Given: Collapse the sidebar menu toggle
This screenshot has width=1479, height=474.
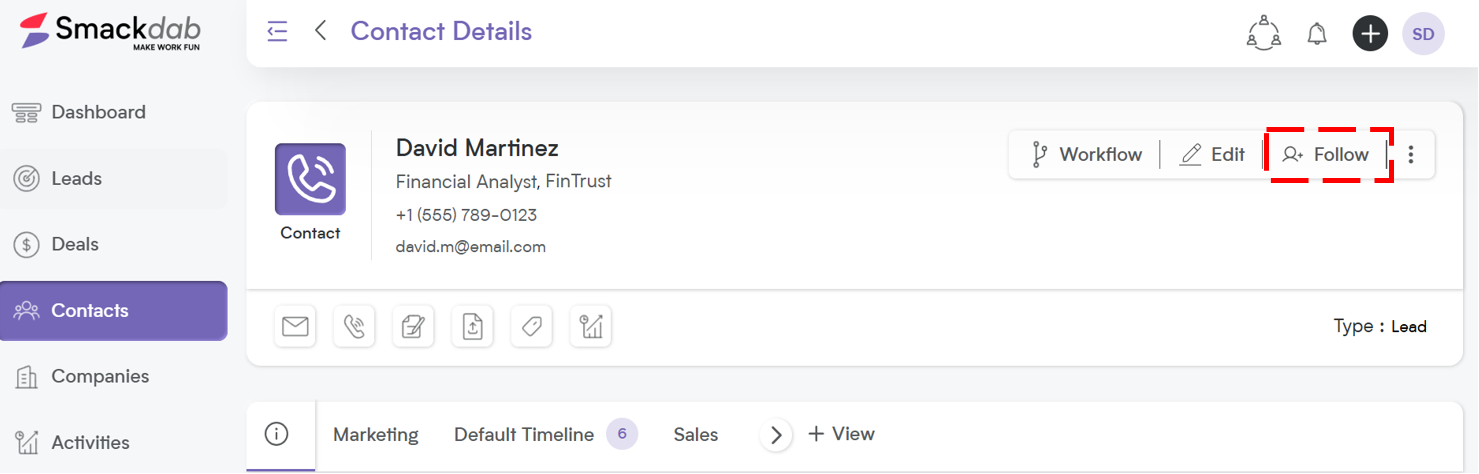Looking at the screenshot, I should [277, 31].
